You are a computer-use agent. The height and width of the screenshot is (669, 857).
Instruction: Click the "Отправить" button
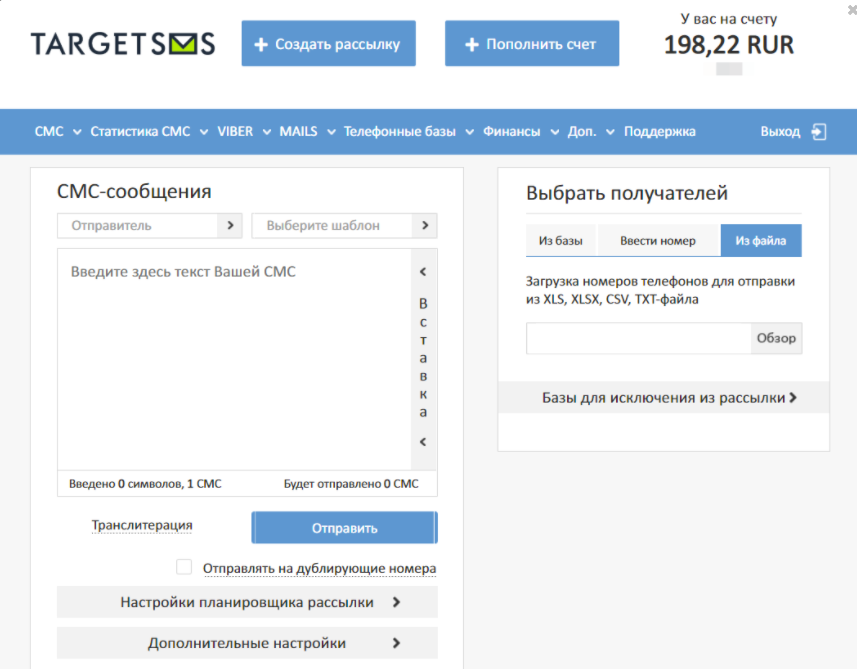pos(343,527)
